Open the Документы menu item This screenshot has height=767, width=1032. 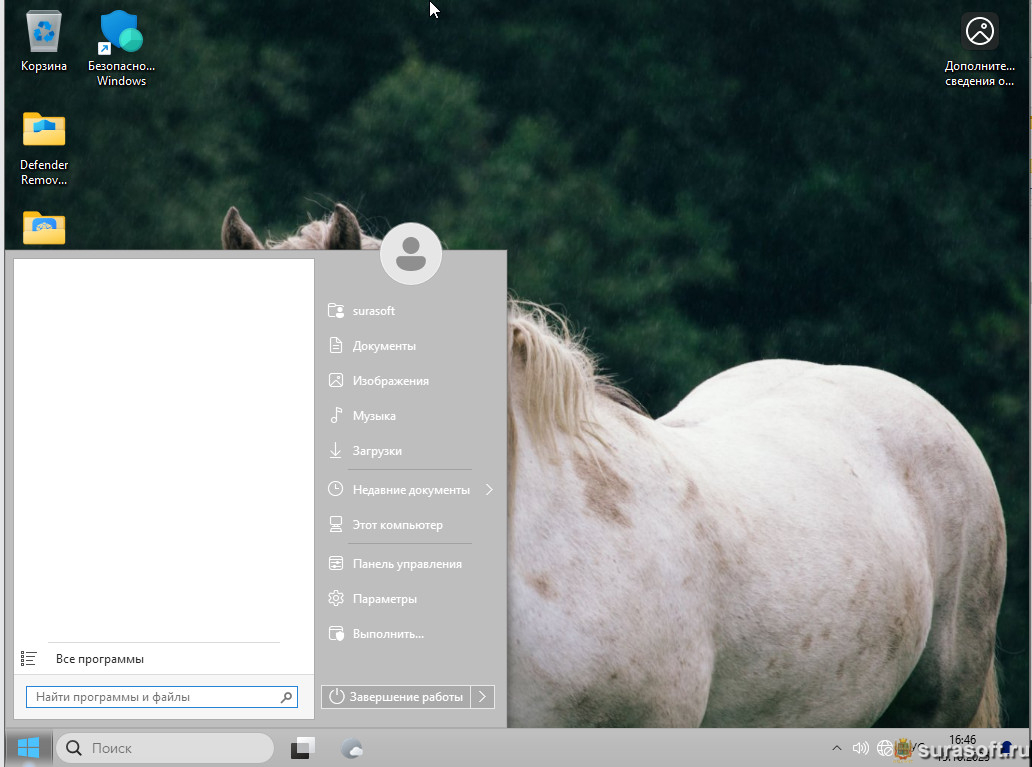point(384,346)
